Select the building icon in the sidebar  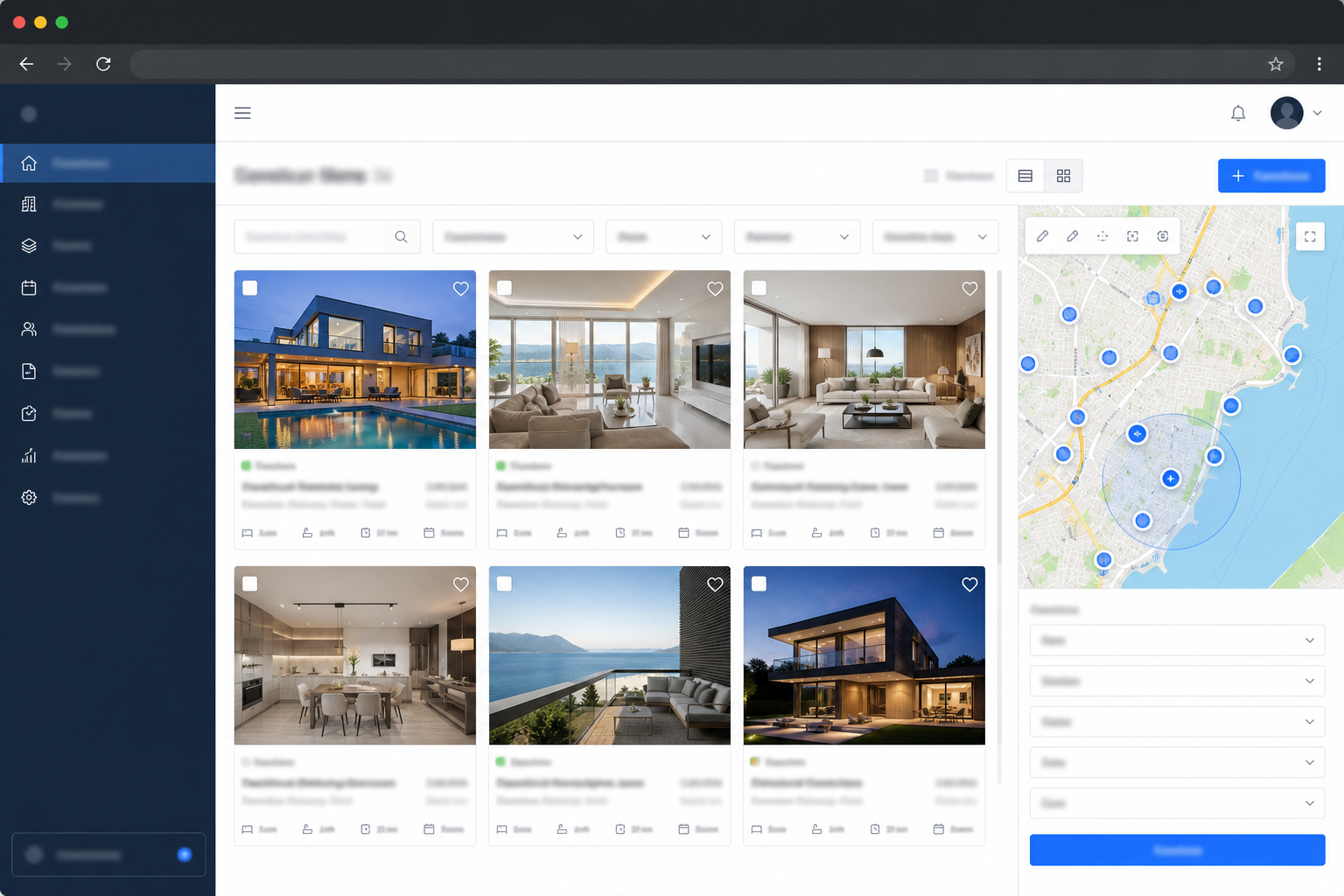(x=29, y=204)
